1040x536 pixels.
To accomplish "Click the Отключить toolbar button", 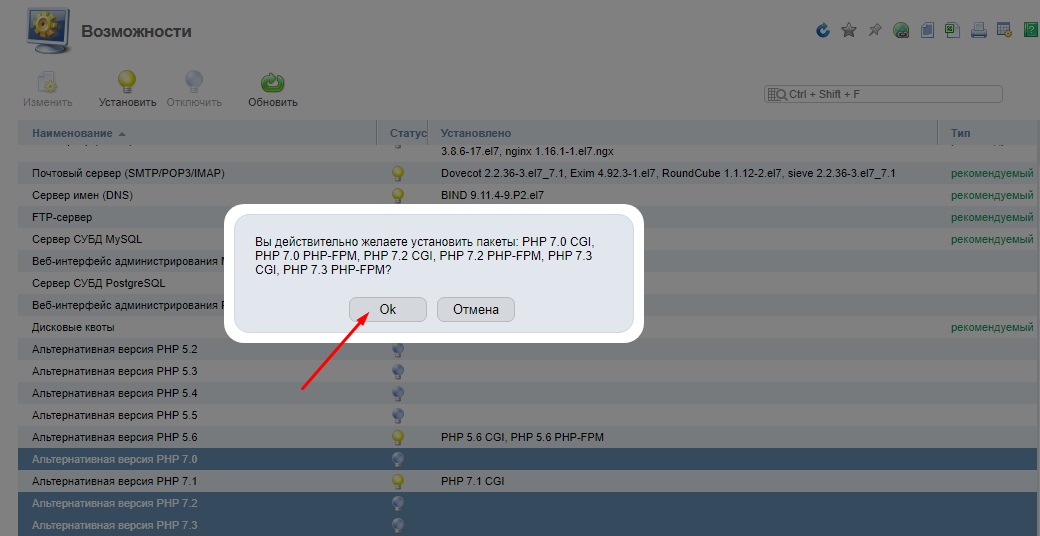I will coord(194,90).
